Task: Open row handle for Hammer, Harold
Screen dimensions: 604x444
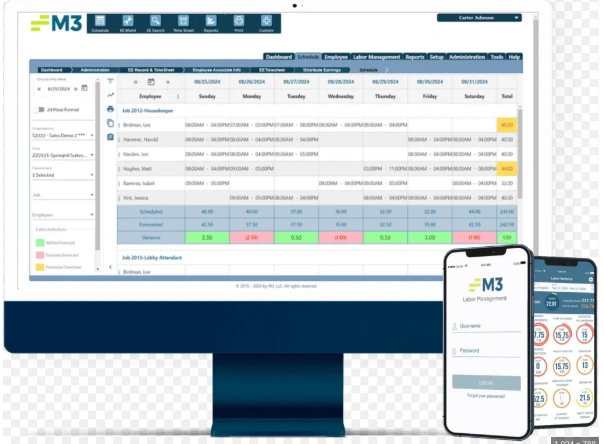Action: click(x=119, y=140)
